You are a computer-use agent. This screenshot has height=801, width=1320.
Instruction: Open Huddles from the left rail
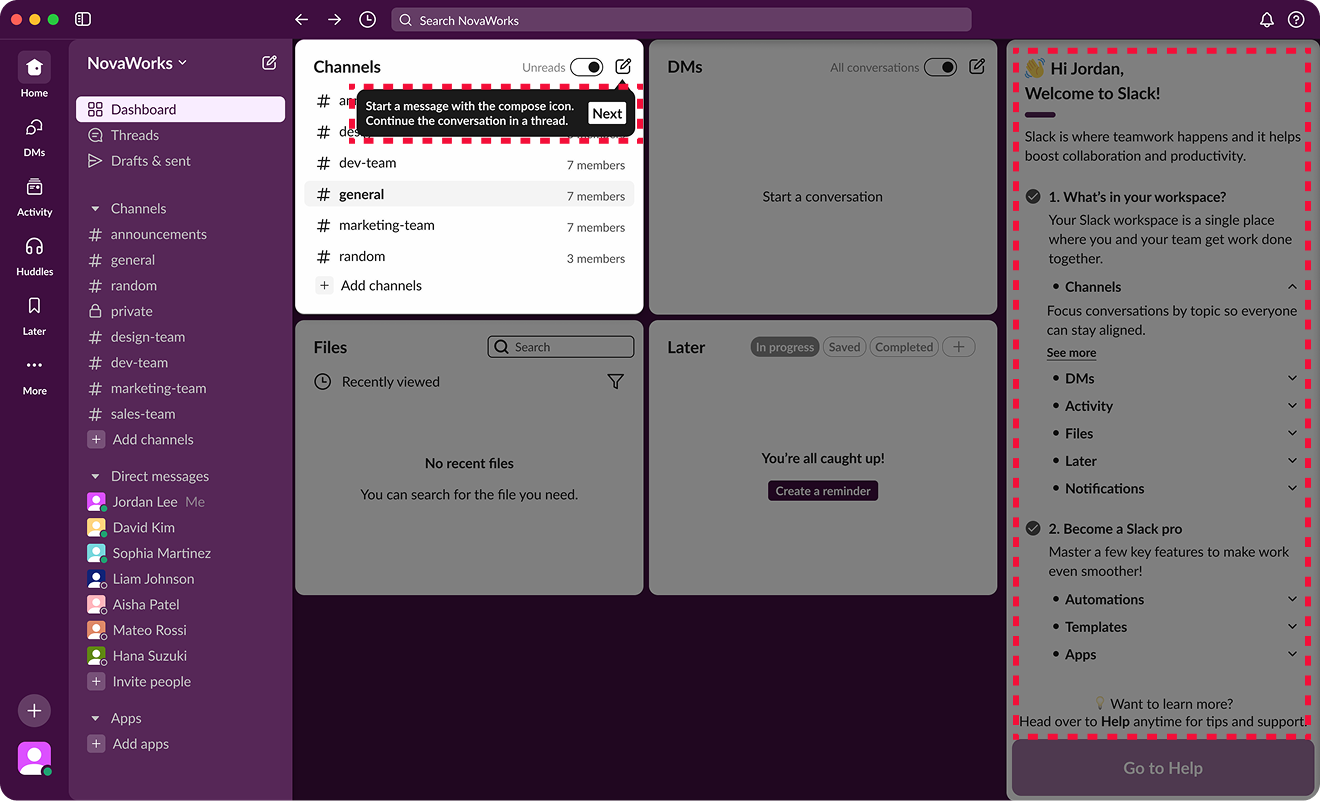(x=34, y=256)
